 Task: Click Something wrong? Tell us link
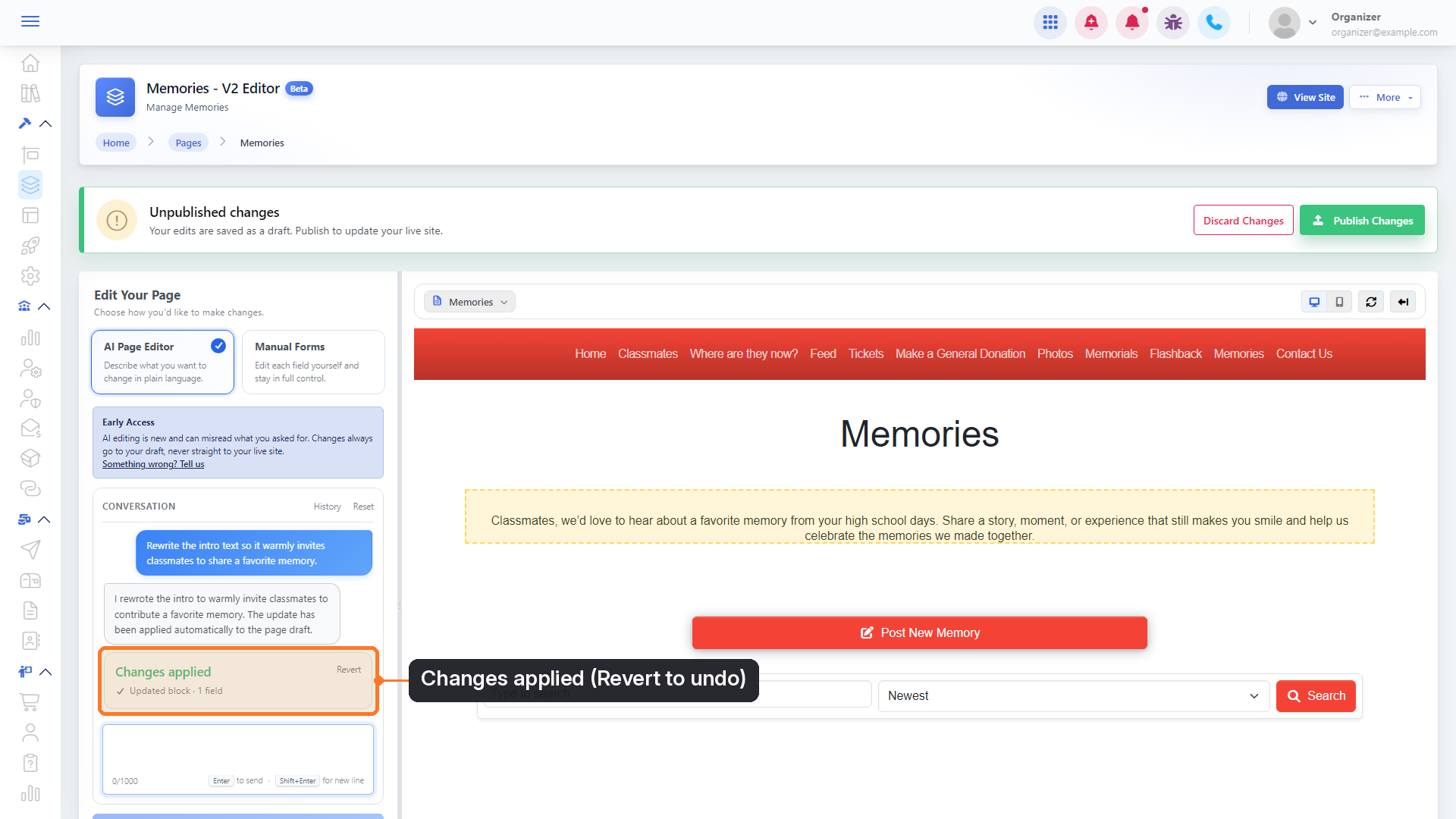153,464
